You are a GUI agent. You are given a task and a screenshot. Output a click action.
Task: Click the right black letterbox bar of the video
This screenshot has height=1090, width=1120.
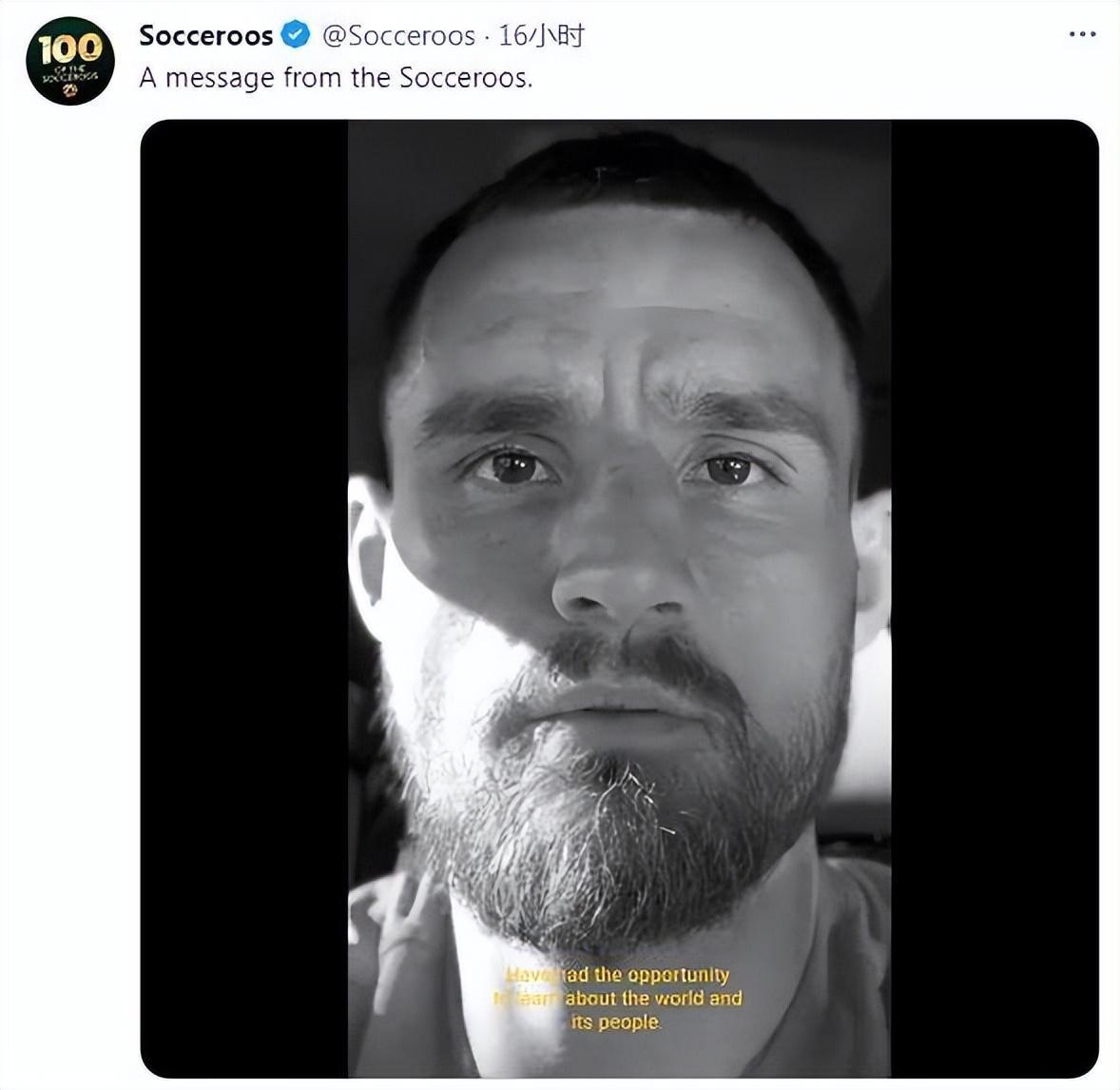tap(994, 599)
